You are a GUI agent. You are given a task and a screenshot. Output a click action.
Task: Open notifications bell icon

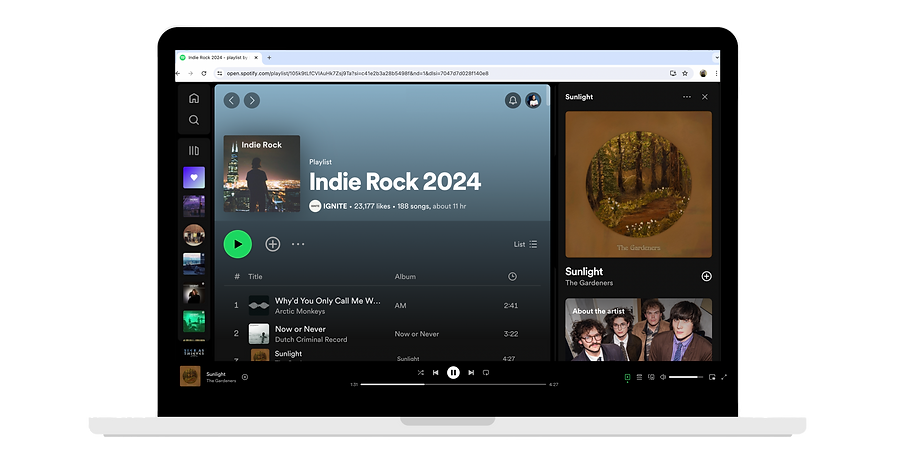click(513, 100)
